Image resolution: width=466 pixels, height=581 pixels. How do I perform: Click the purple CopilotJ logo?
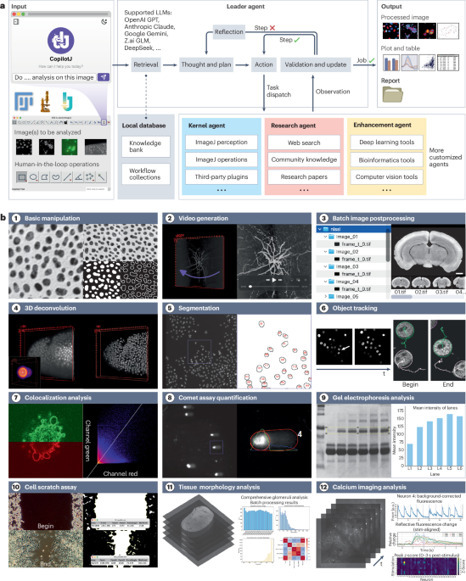(61, 40)
